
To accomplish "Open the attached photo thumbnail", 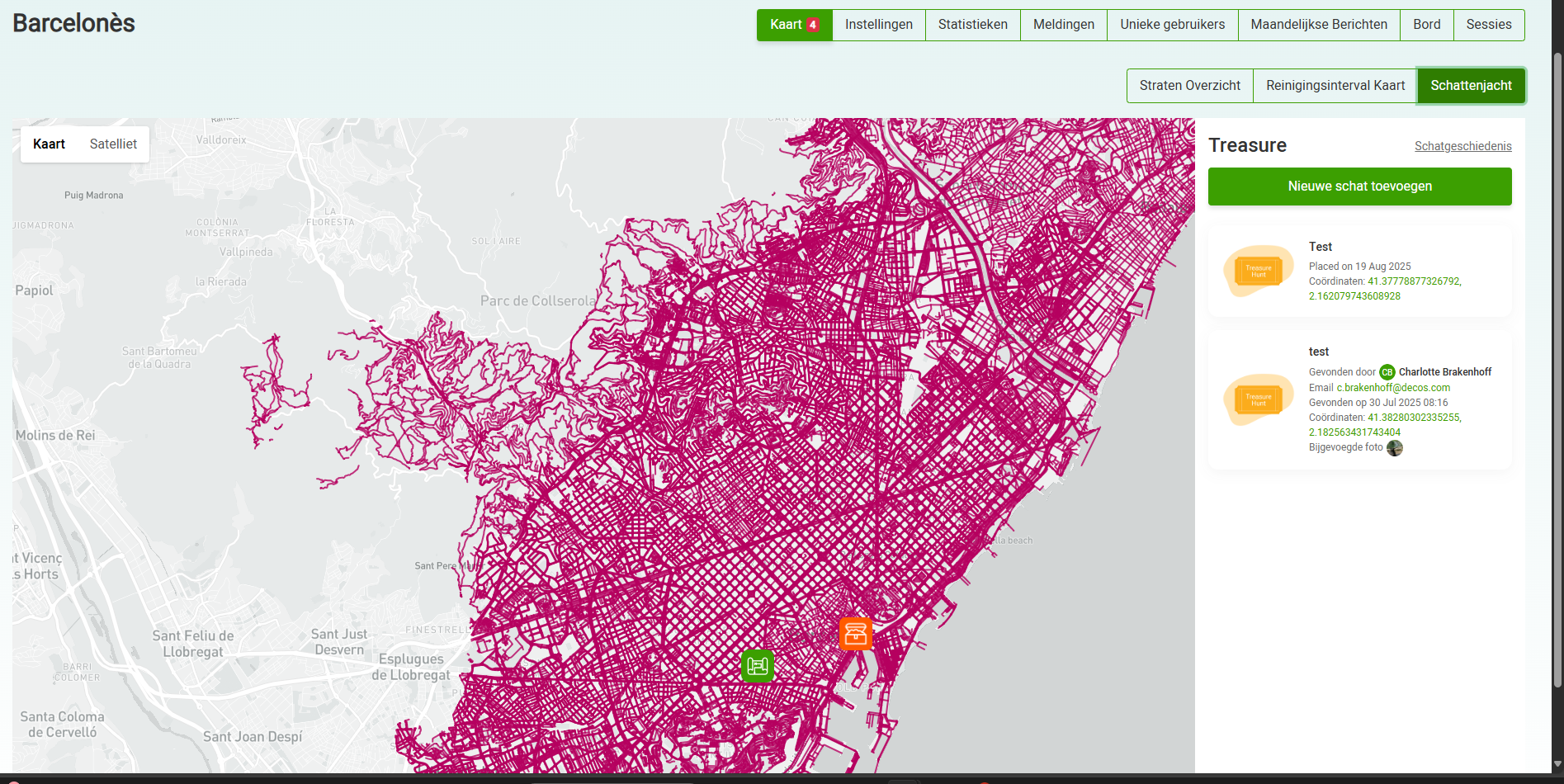I will click(x=1394, y=448).
